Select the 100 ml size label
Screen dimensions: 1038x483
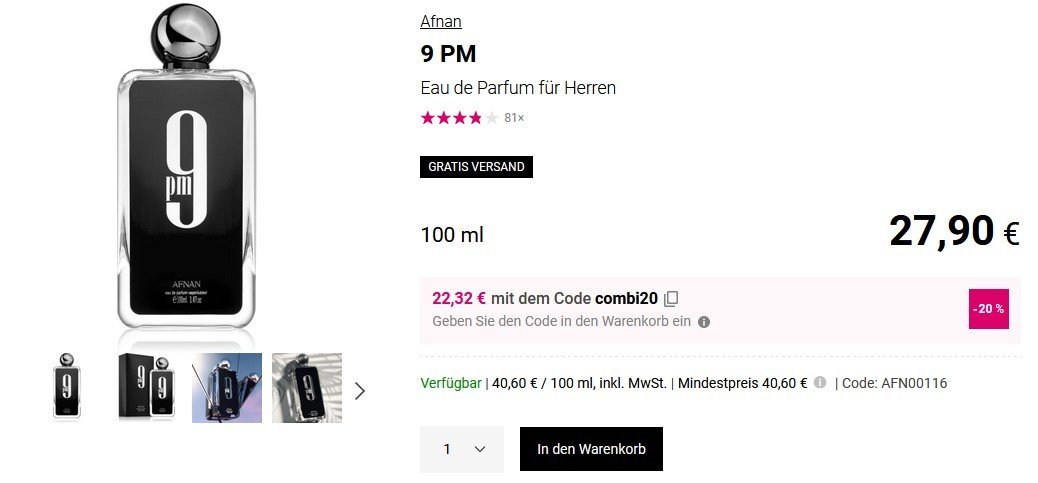tap(452, 235)
